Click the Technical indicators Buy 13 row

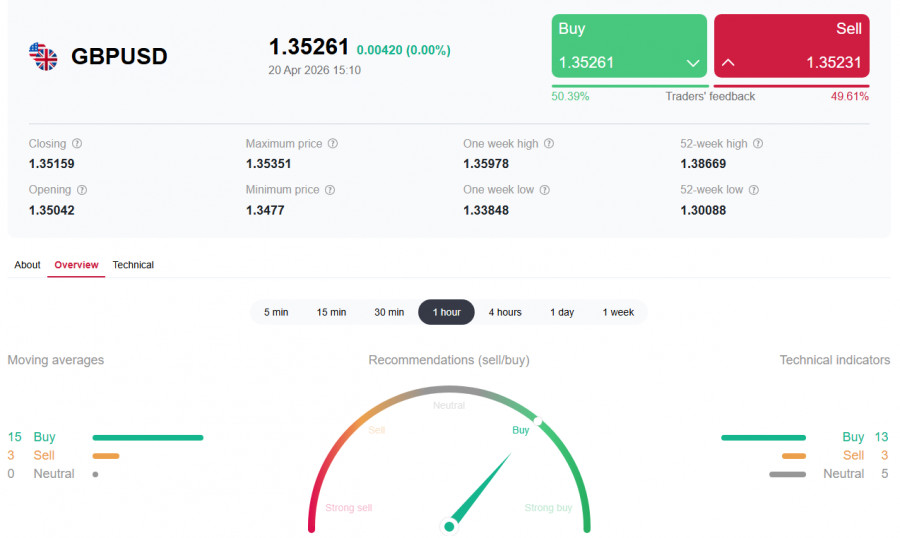[x=805, y=438]
